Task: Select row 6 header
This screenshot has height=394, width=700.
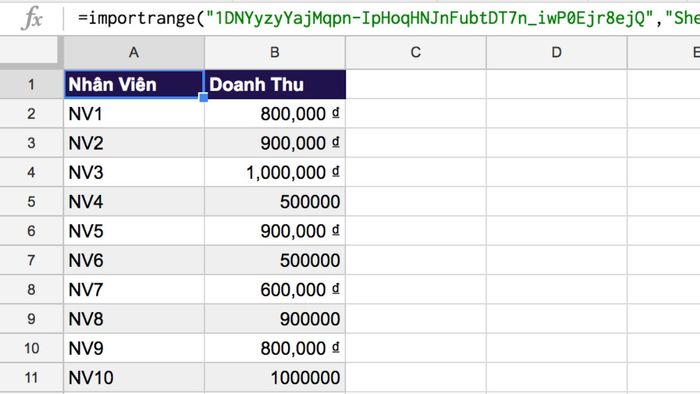Action: [31, 231]
